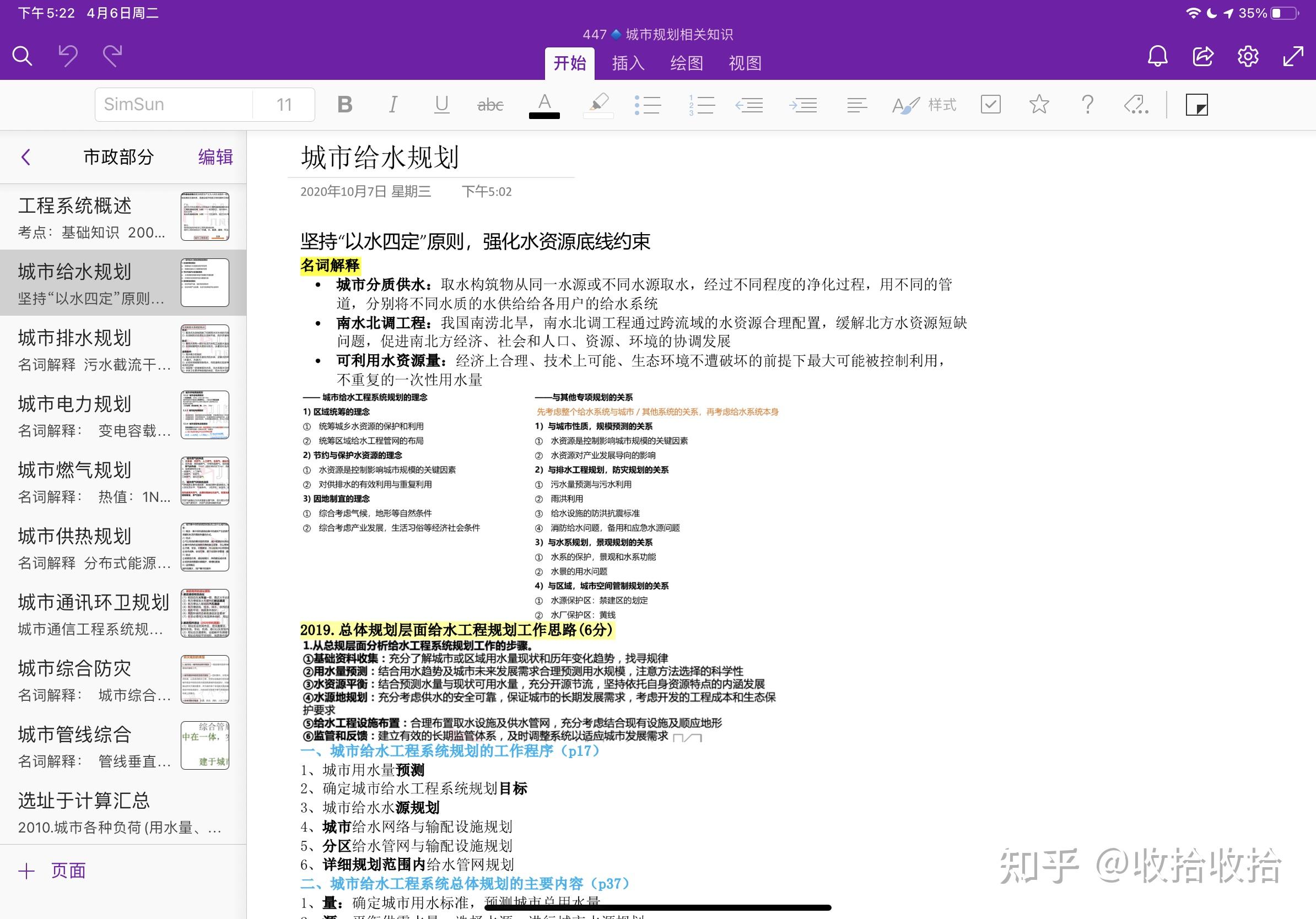
Task: Insert a to-do checkbox tag
Action: [x=990, y=104]
